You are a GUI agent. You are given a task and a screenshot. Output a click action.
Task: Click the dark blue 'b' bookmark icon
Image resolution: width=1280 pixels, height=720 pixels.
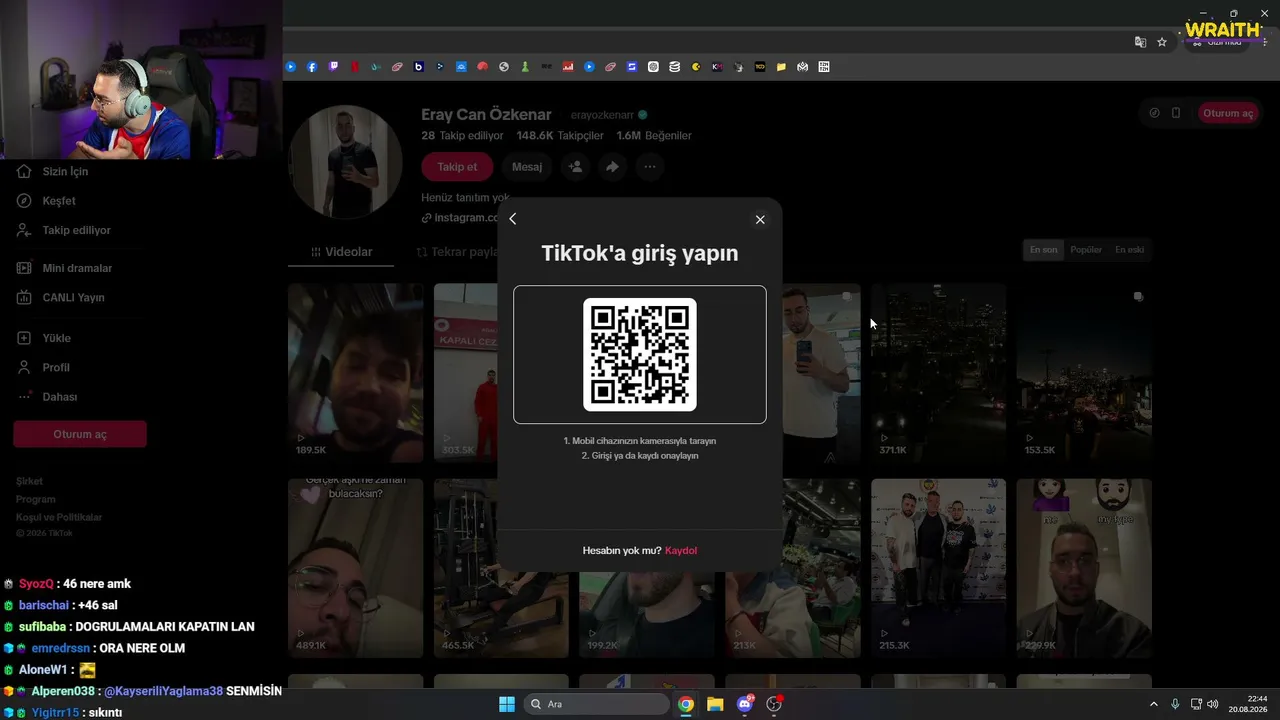coord(418,67)
